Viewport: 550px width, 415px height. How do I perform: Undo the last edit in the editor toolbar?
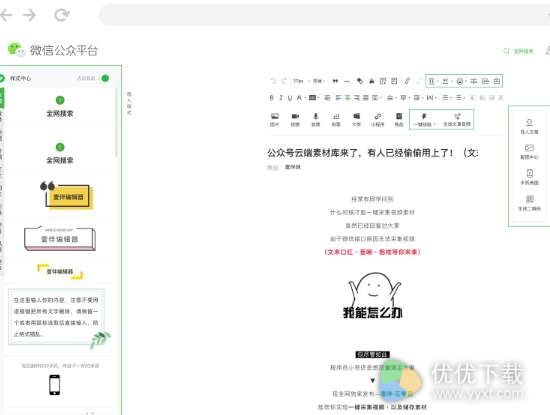click(x=273, y=81)
